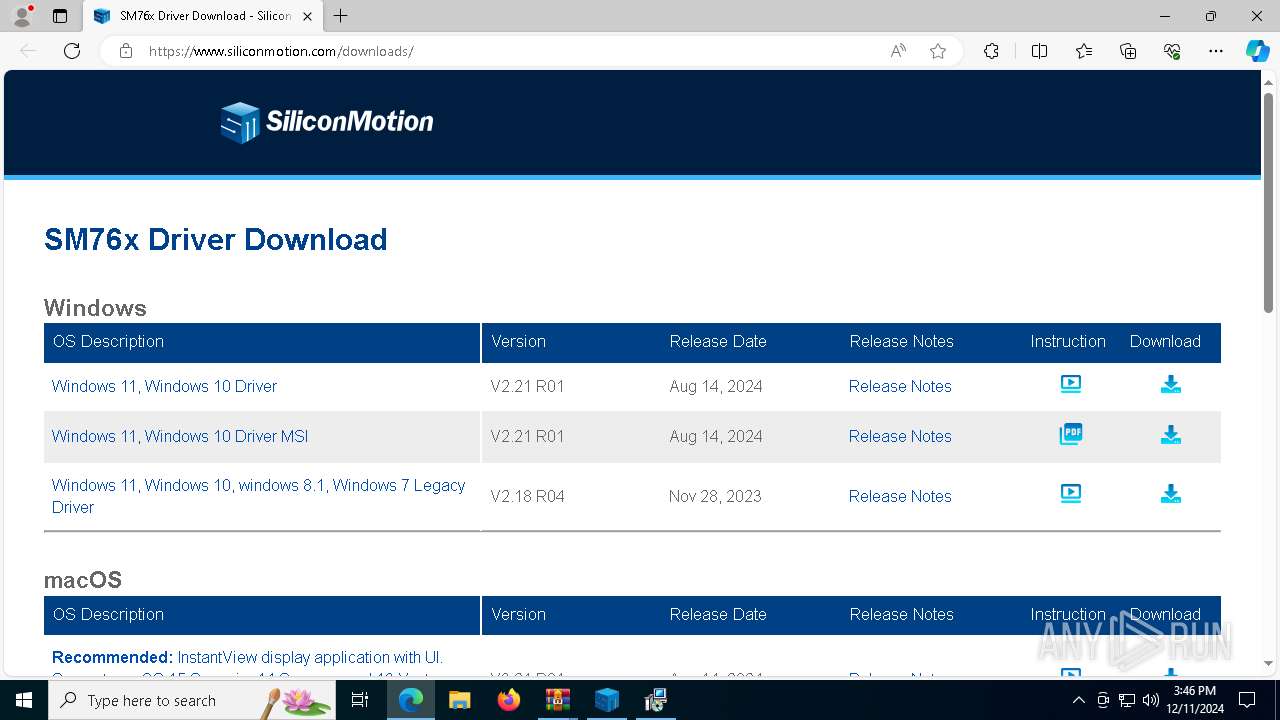View site information lock icon

pyautogui.click(x=126, y=51)
